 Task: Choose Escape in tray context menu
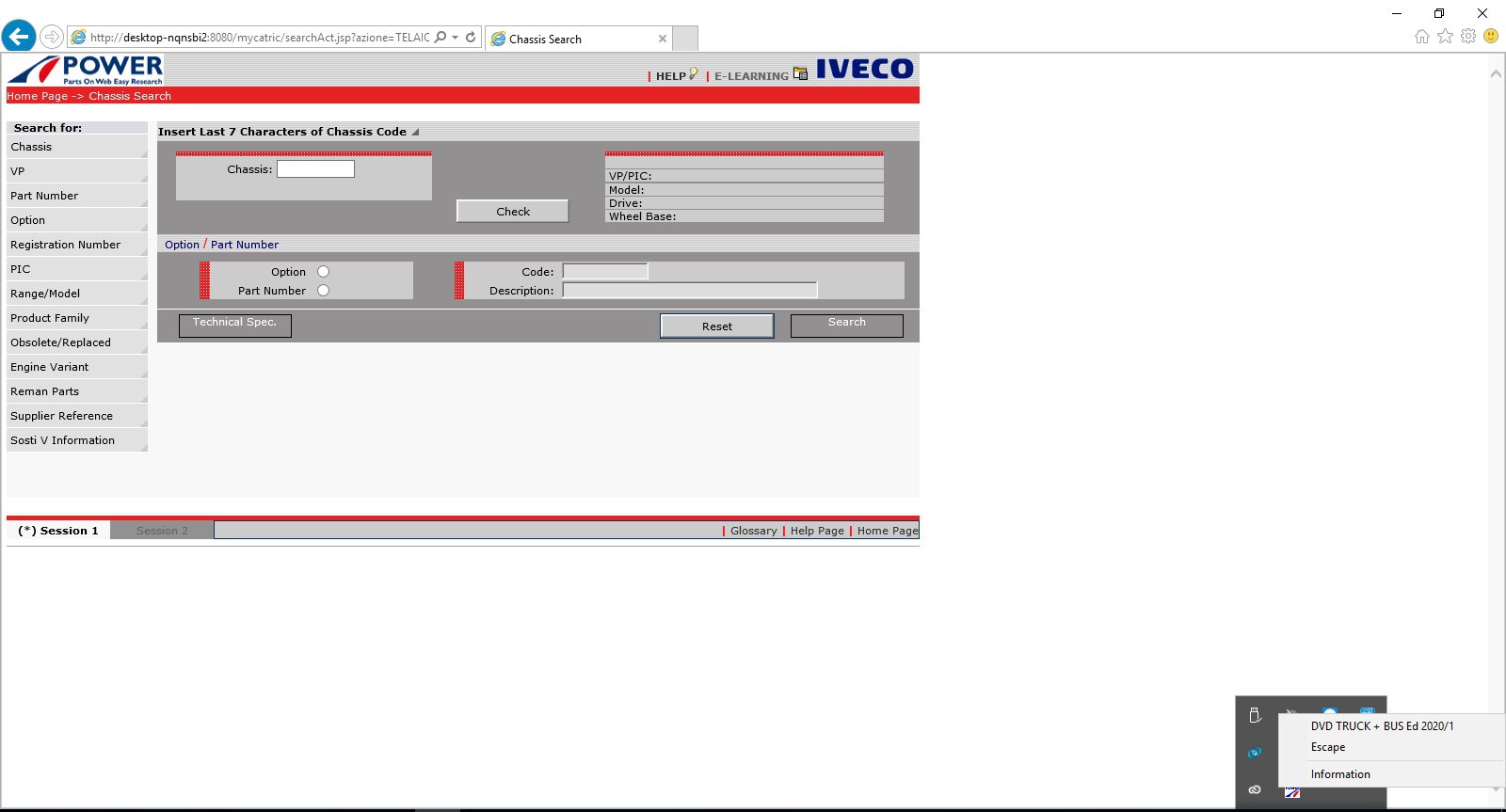pos(1328,747)
